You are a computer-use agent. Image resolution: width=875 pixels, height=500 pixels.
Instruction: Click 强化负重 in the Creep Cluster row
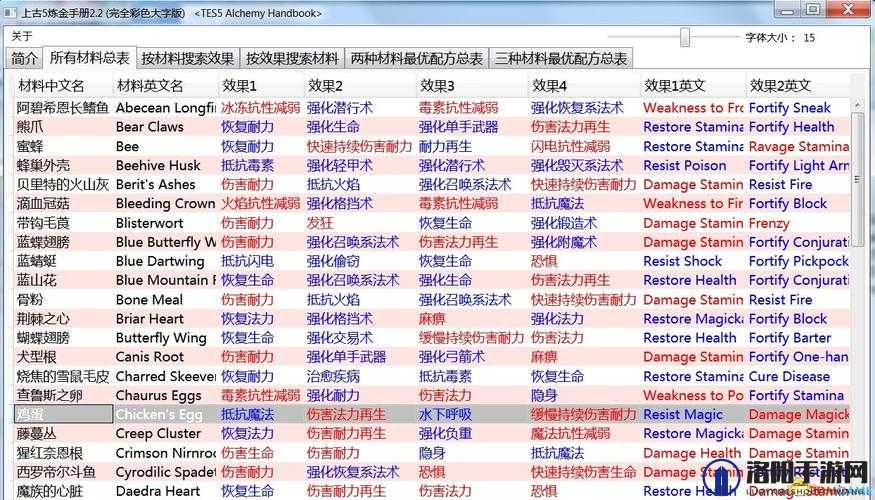click(445, 433)
